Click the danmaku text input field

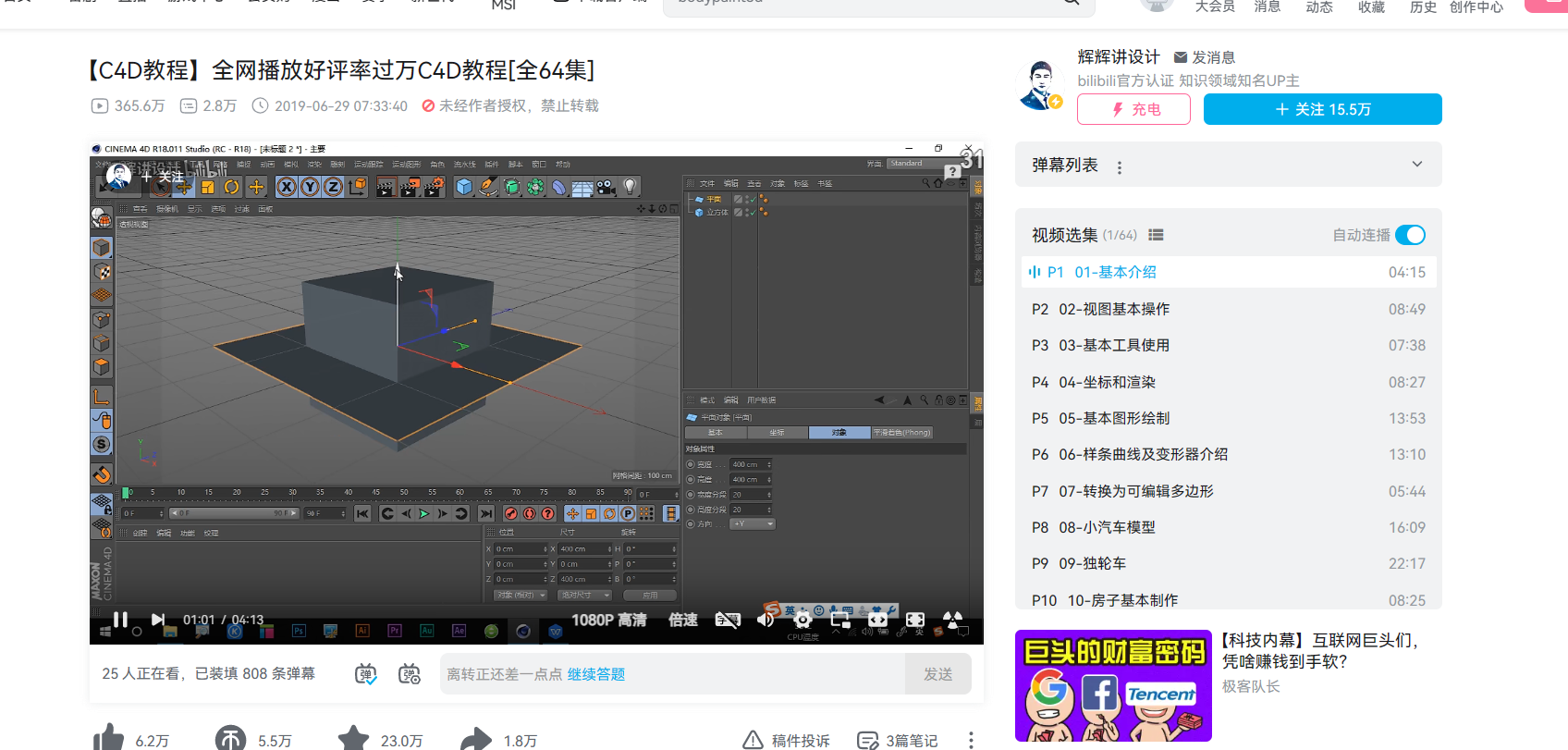coord(740,674)
